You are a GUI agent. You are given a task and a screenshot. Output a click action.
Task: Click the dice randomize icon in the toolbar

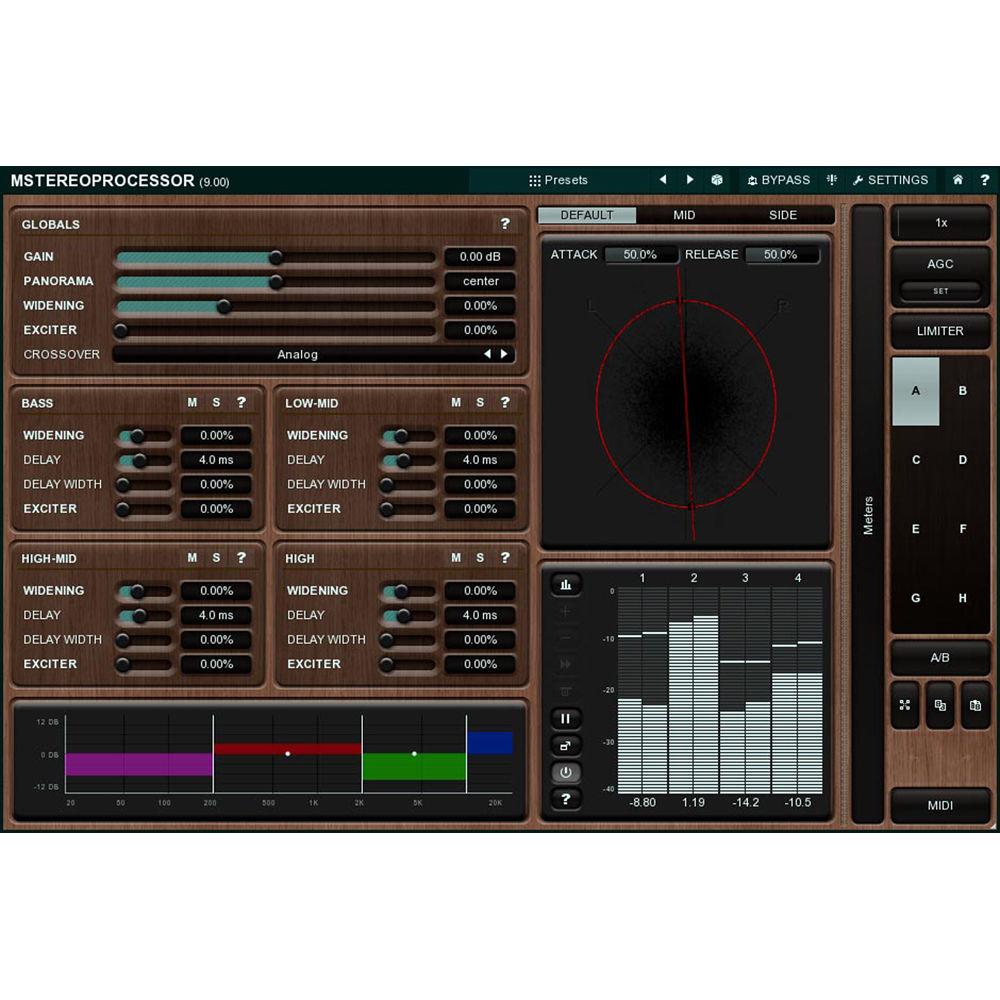(x=717, y=180)
